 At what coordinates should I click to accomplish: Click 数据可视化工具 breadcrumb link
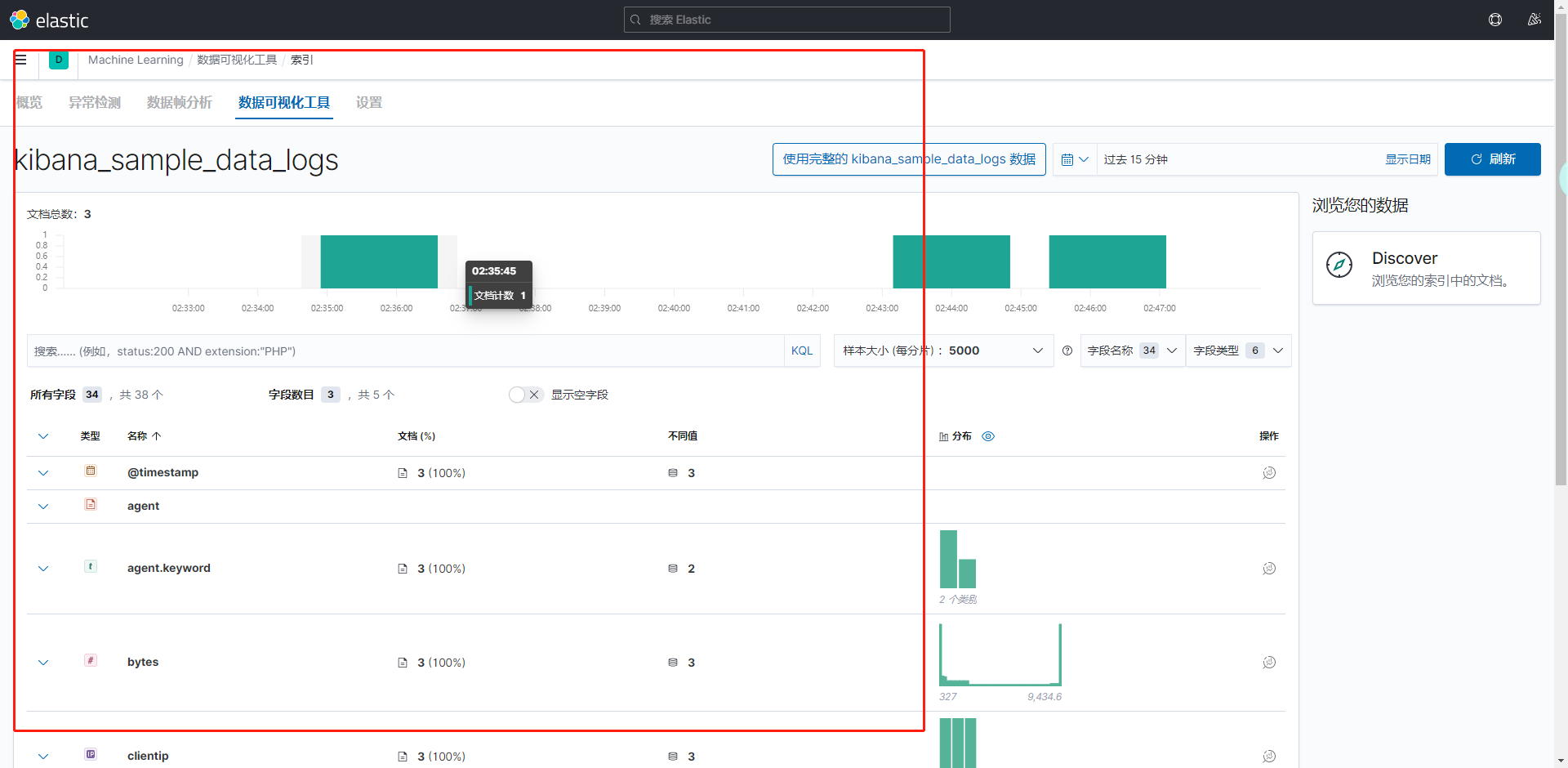pyautogui.click(x=237, y=60)
